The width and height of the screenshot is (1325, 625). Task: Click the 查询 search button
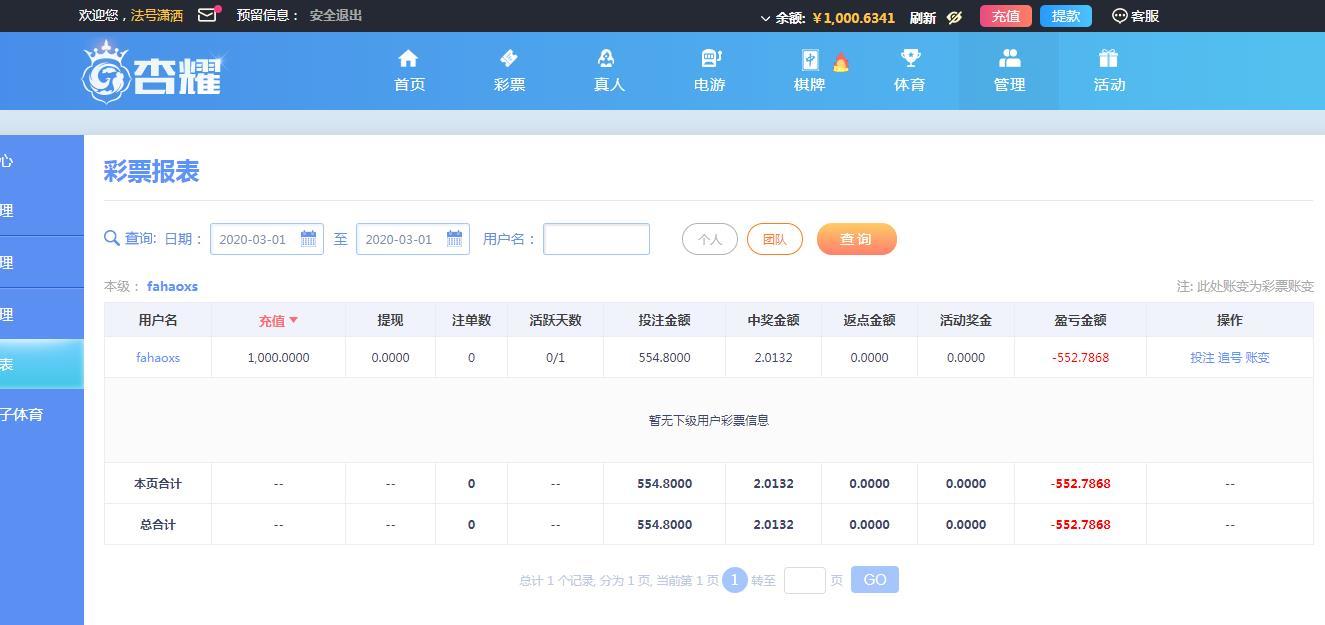(x=857, y=239)
